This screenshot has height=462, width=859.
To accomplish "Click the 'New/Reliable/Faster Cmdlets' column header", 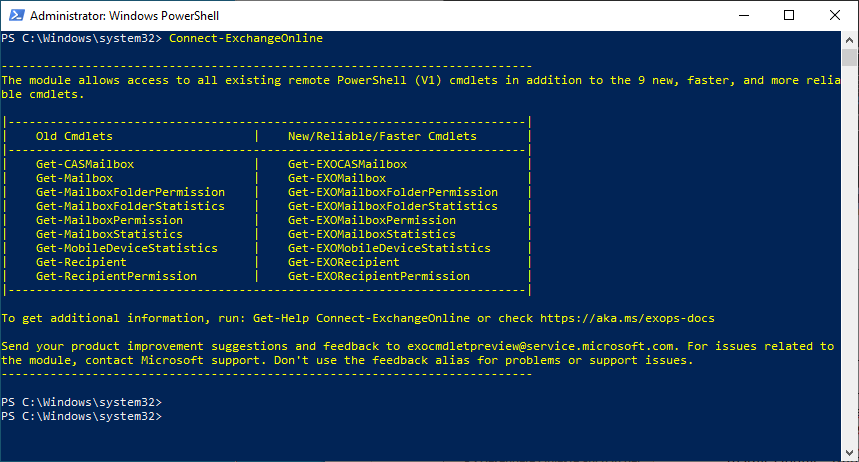I will click(x=382, y=136).
